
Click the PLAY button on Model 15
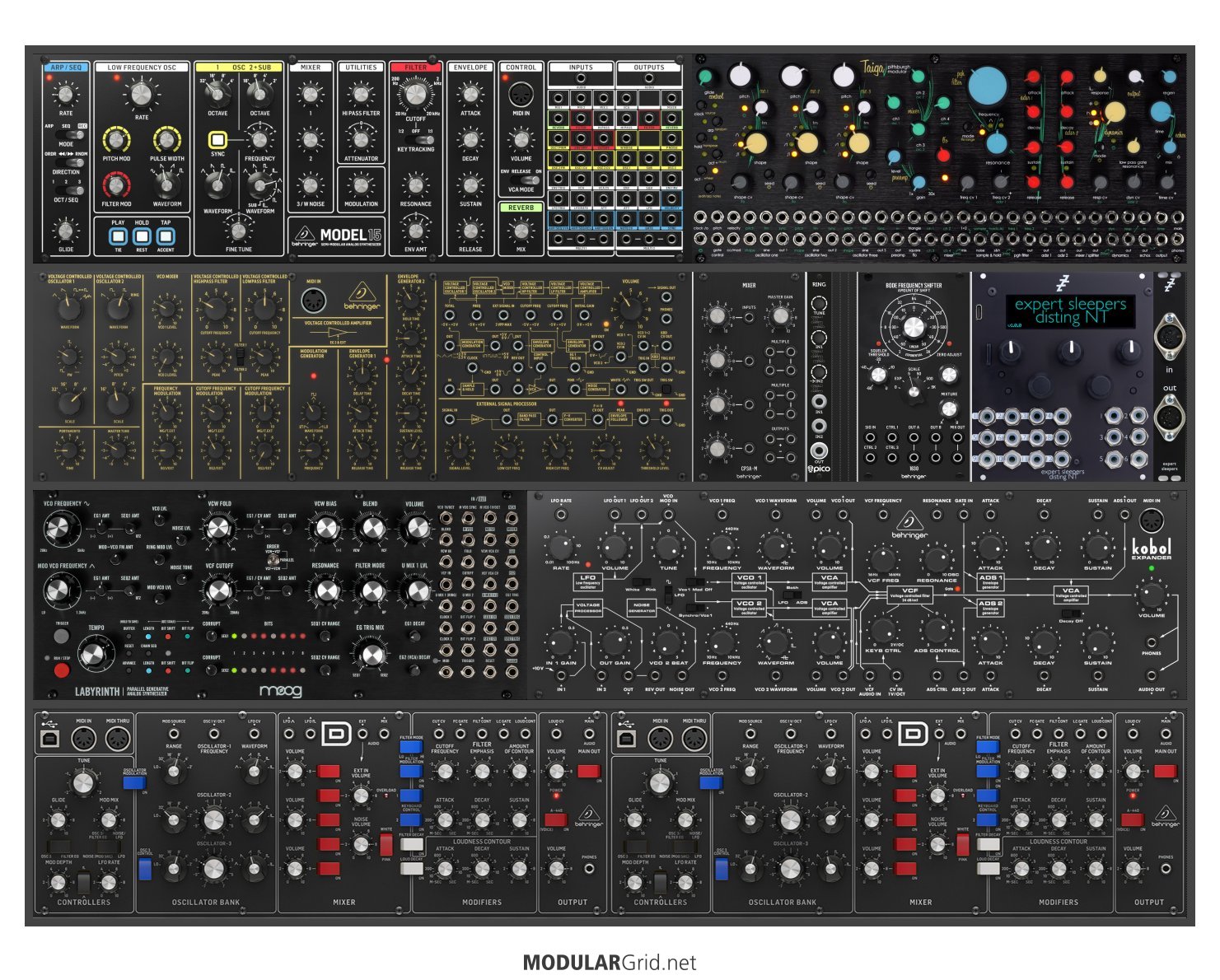point(118,237)
